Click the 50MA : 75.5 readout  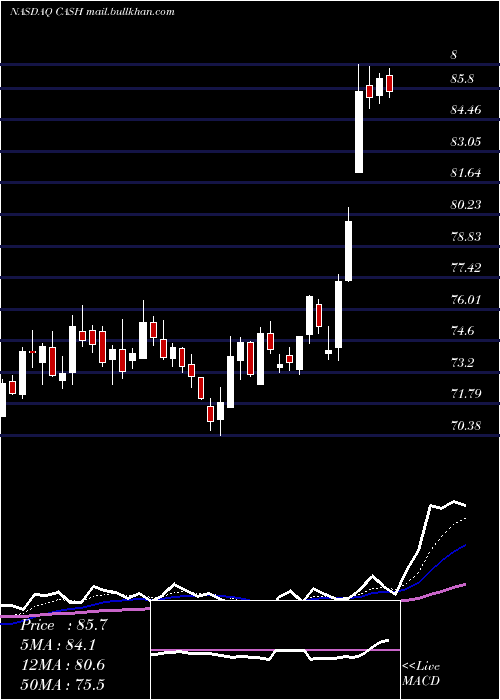pos(63,685)
